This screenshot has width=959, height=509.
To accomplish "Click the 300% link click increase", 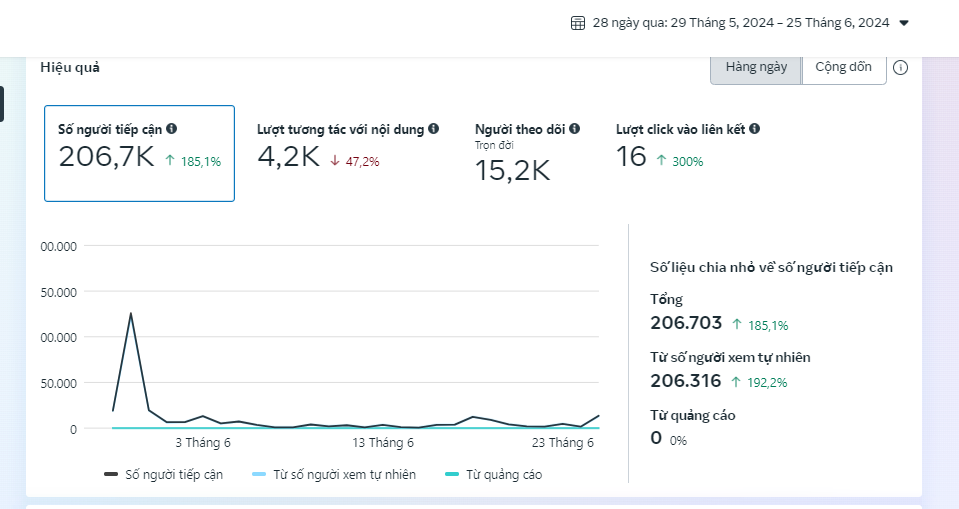I will (679, 162).
